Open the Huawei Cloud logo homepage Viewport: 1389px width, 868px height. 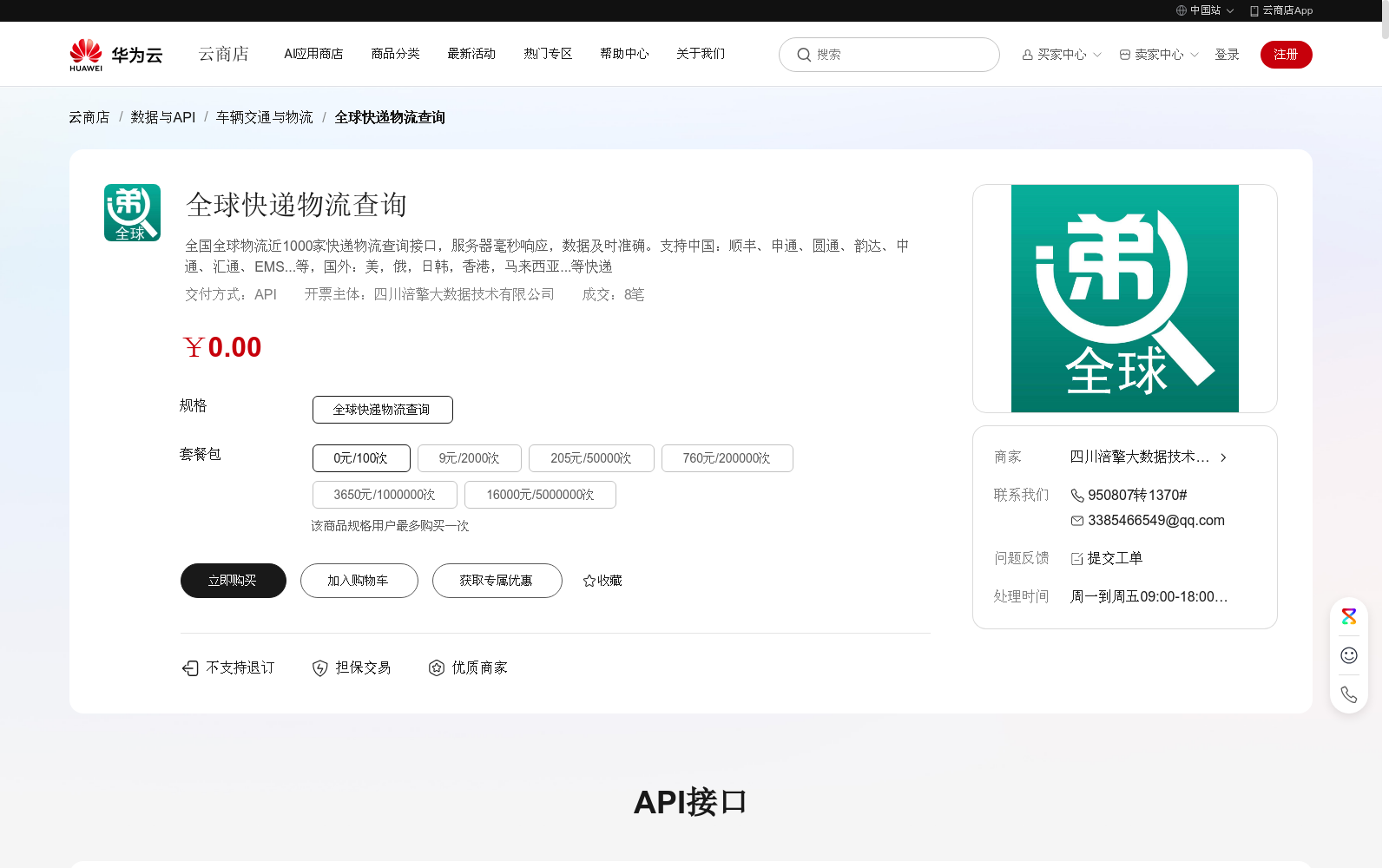point(116,55)
